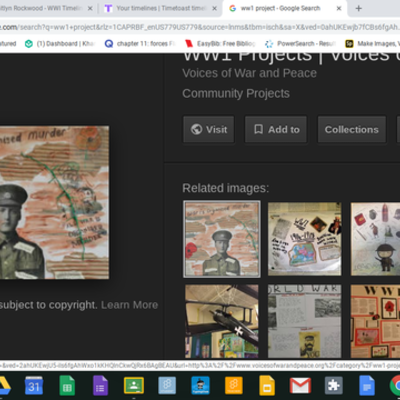The width and height of the screenshot is (400, 400).
Task: Select related cartoon soldier poster thumbnail
Action: pyautogui.click(x=375, y=239)
